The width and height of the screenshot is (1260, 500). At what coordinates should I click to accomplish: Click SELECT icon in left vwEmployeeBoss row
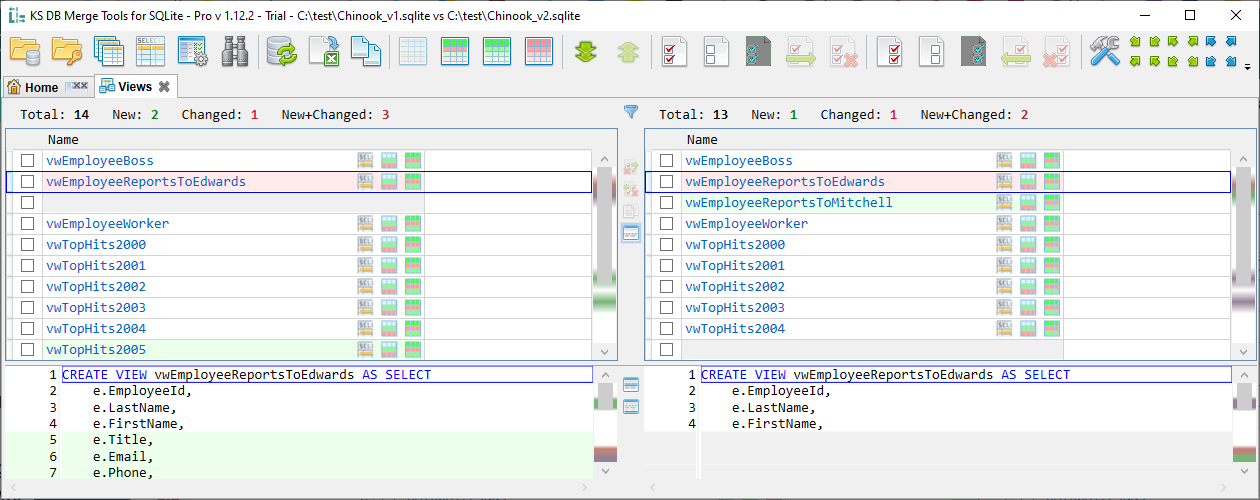click(365, 160)
